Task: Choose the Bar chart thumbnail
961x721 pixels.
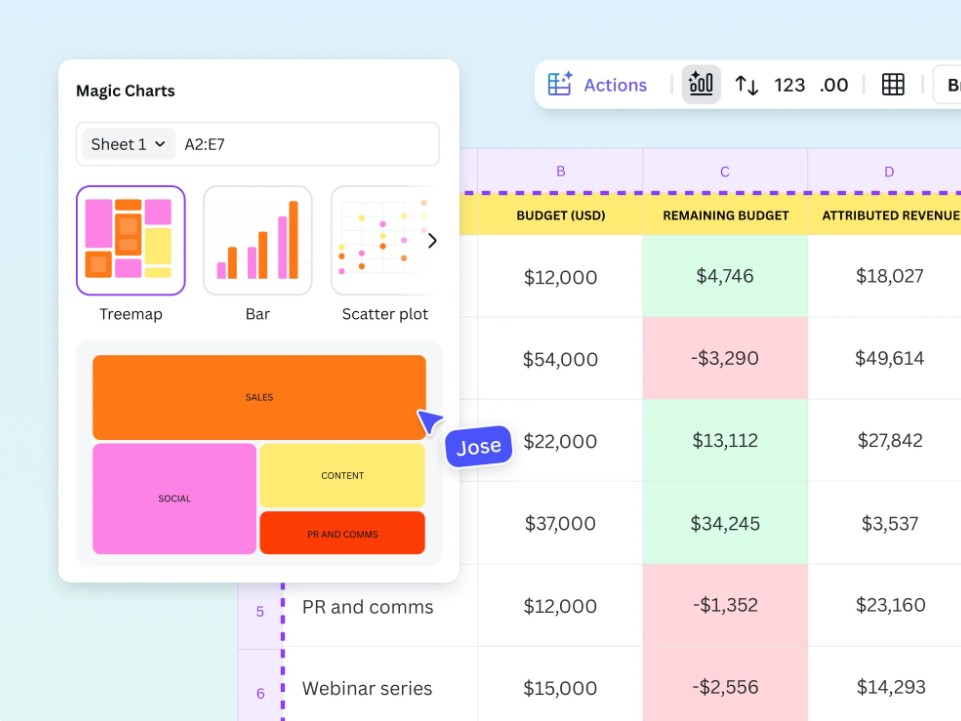Action: tap(257, 240)
